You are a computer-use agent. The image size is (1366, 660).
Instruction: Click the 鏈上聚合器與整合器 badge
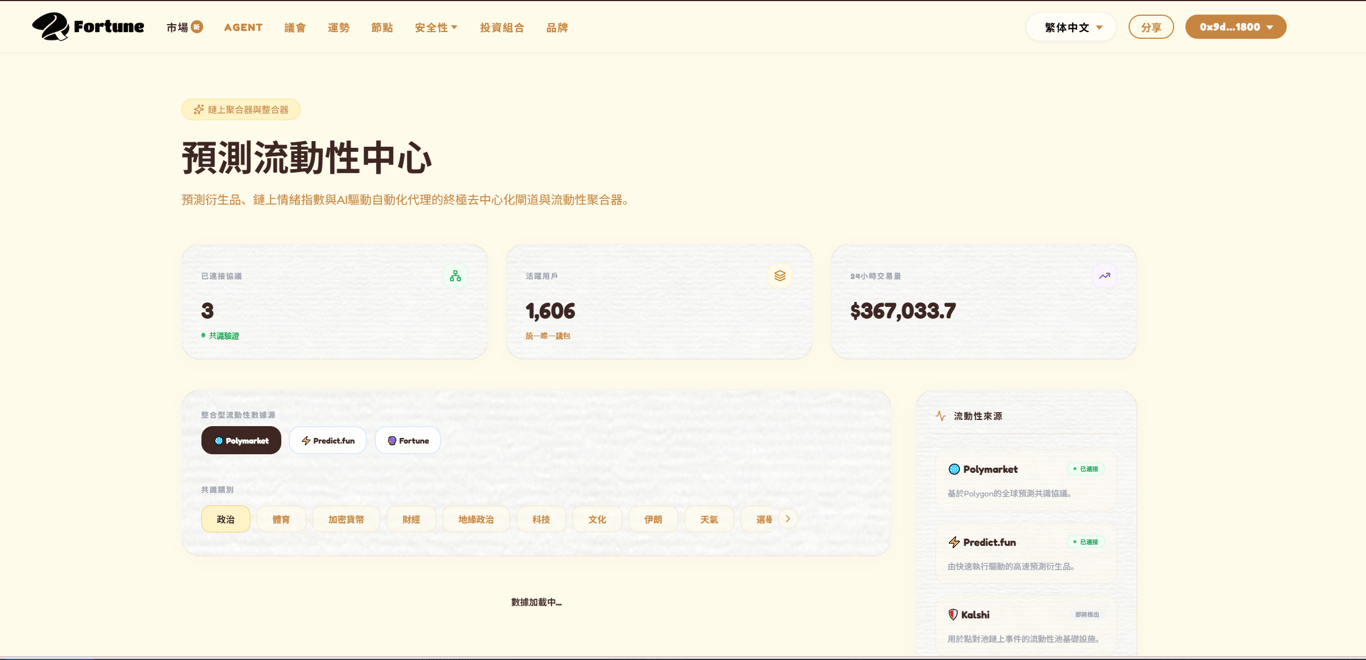(241, 110)
